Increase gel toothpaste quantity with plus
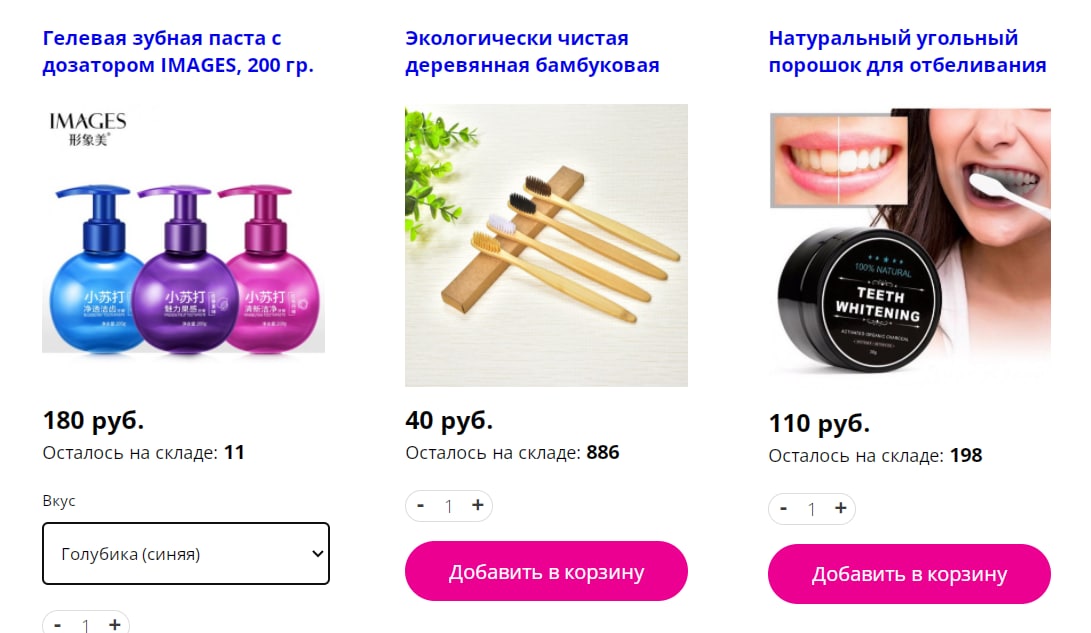This screenshot has height=633, width=1091. point(115,625)
